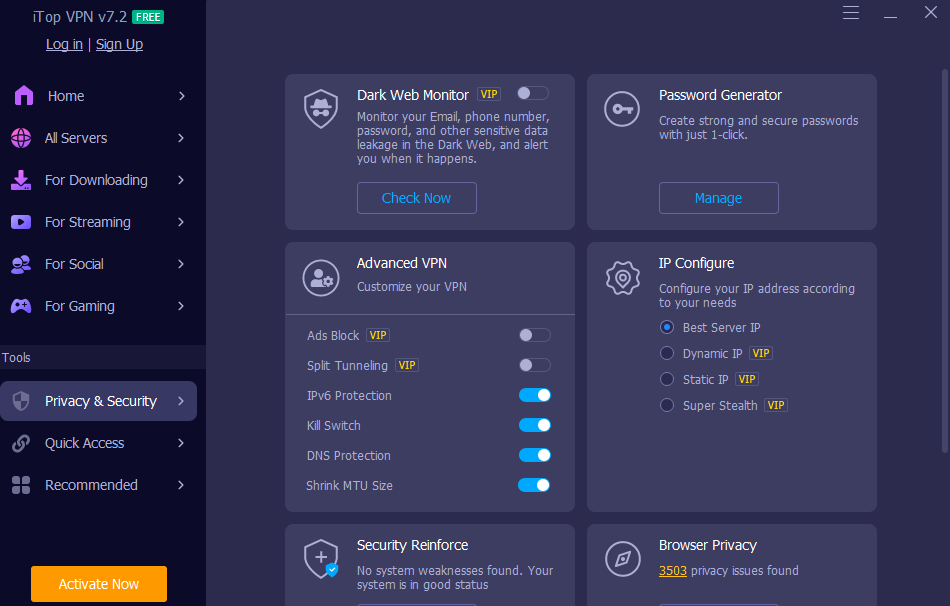Click the For Gaming controller icon
This screenshot has width=950, height=606.
click(21, 306)
